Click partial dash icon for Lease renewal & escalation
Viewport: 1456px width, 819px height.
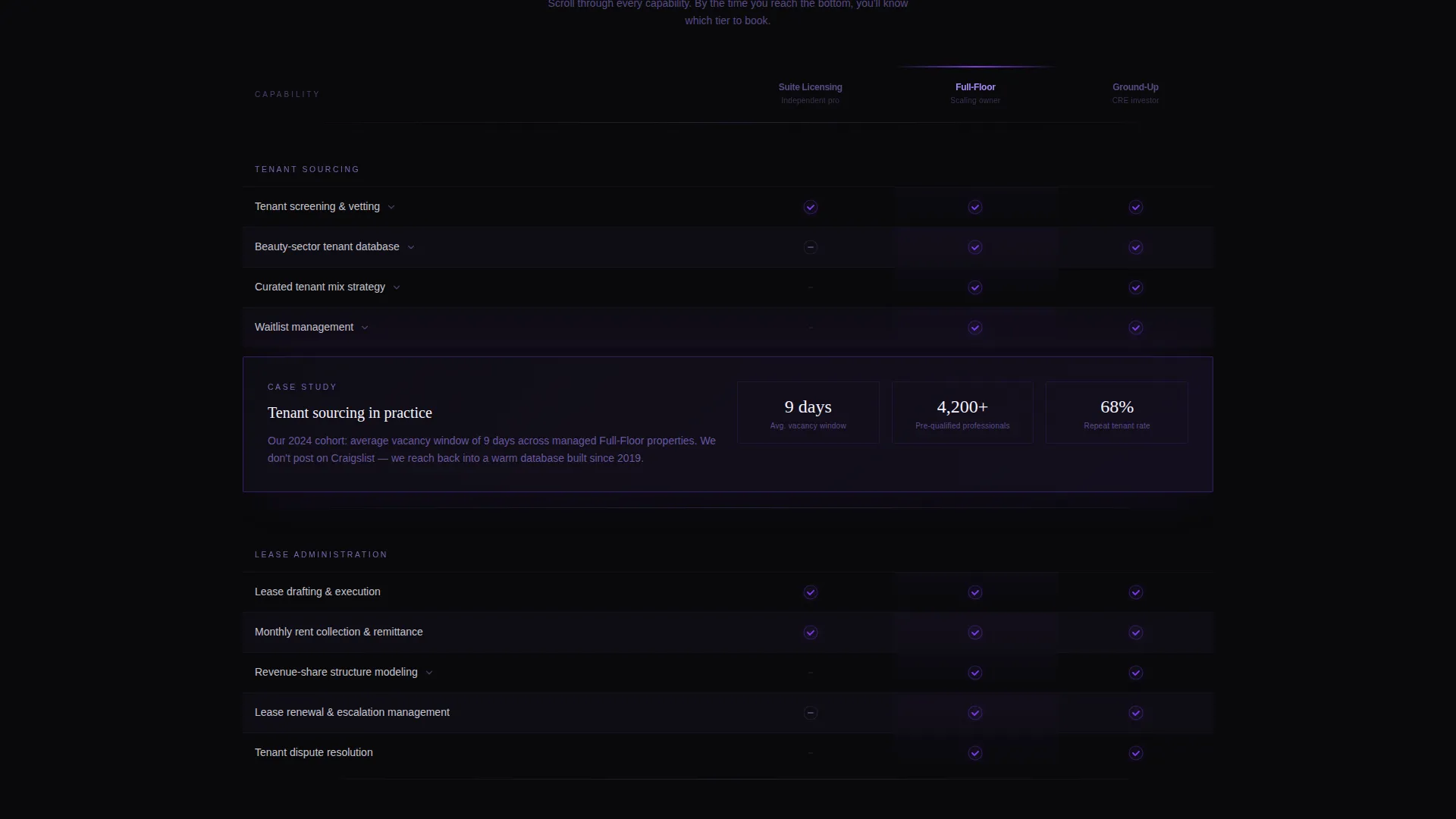[811, 713]
